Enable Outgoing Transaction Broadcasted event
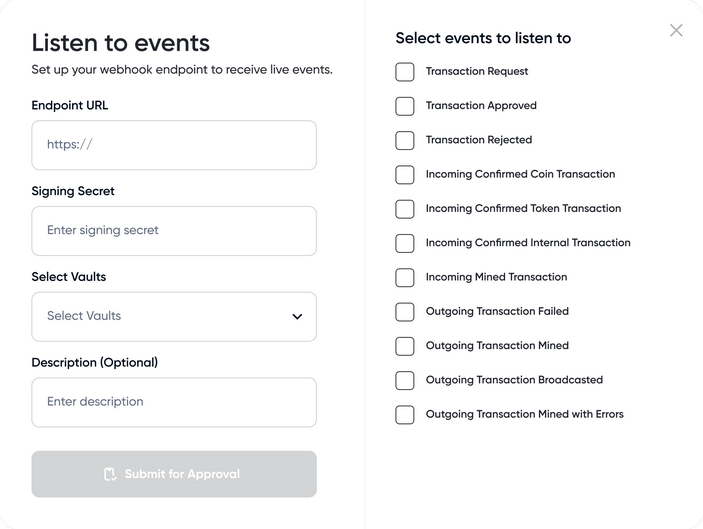 [x=405, y=380]
